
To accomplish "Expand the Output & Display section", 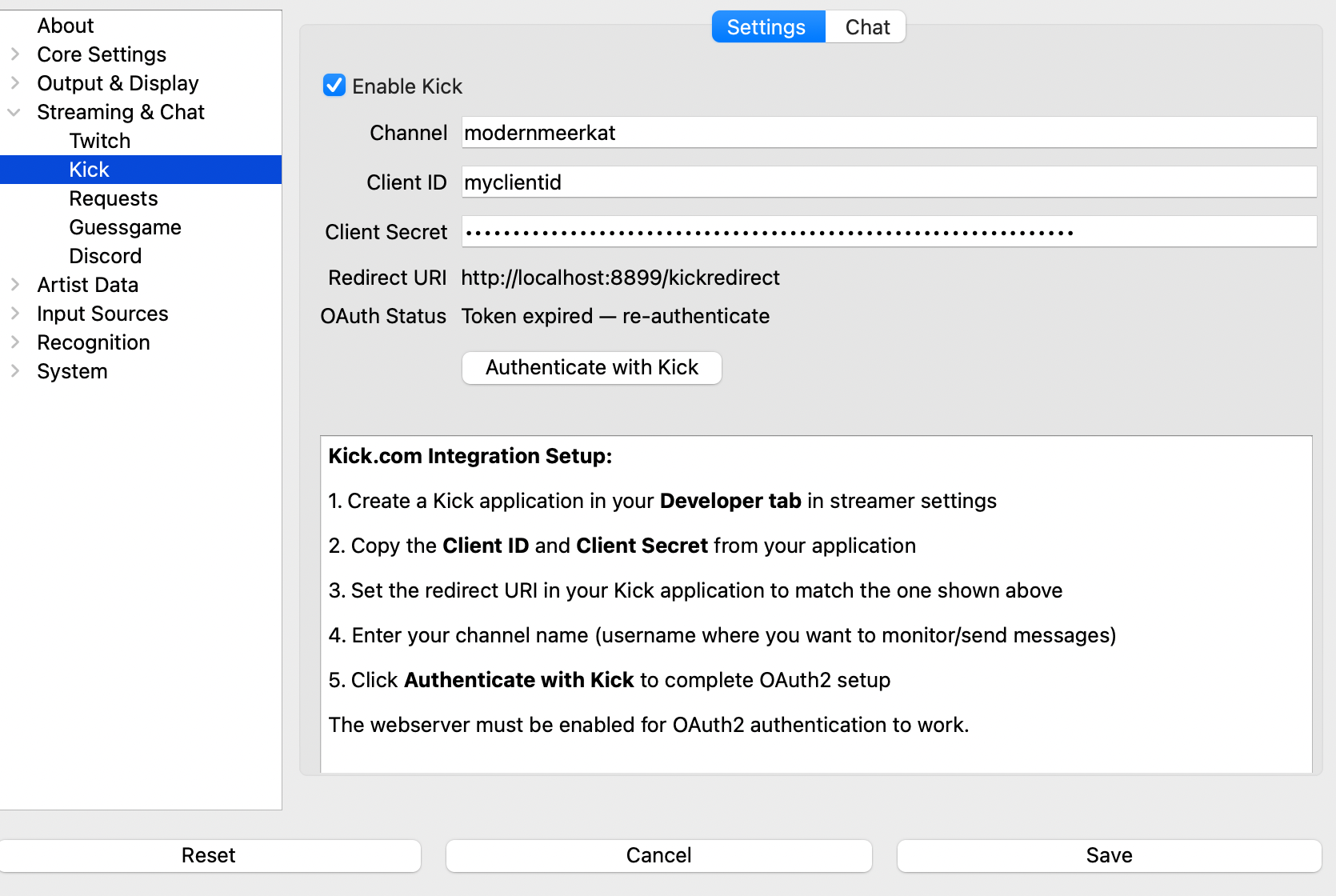I will coord(15,83).
